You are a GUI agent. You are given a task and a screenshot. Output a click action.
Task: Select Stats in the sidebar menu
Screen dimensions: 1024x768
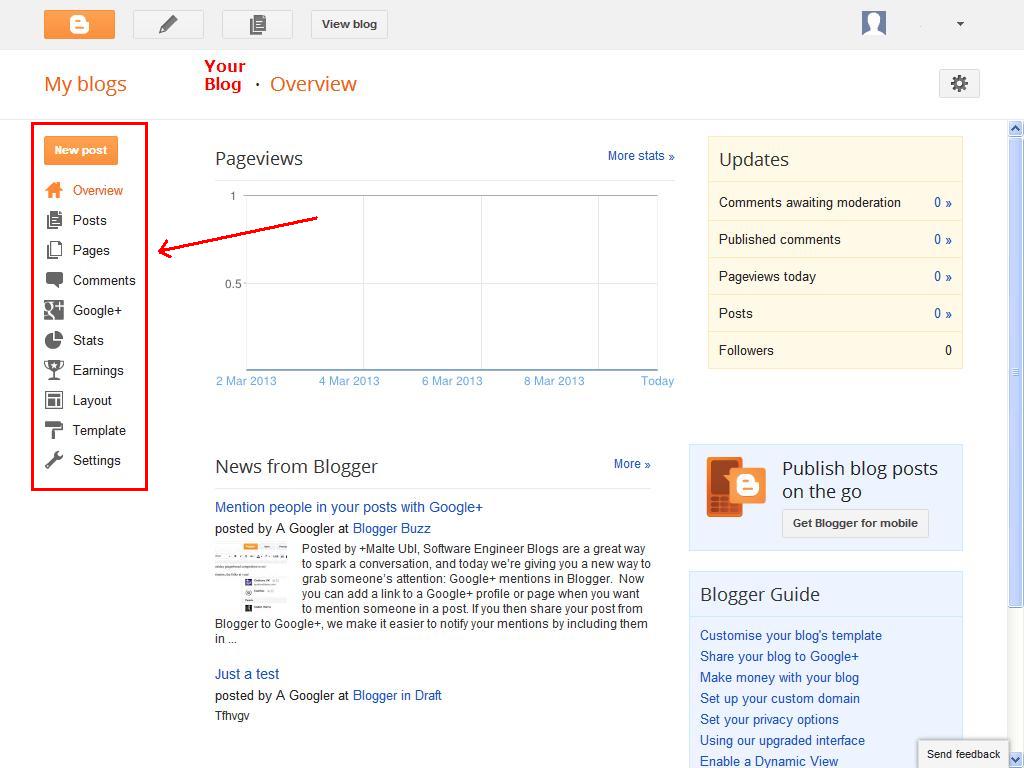click(88, 341)
